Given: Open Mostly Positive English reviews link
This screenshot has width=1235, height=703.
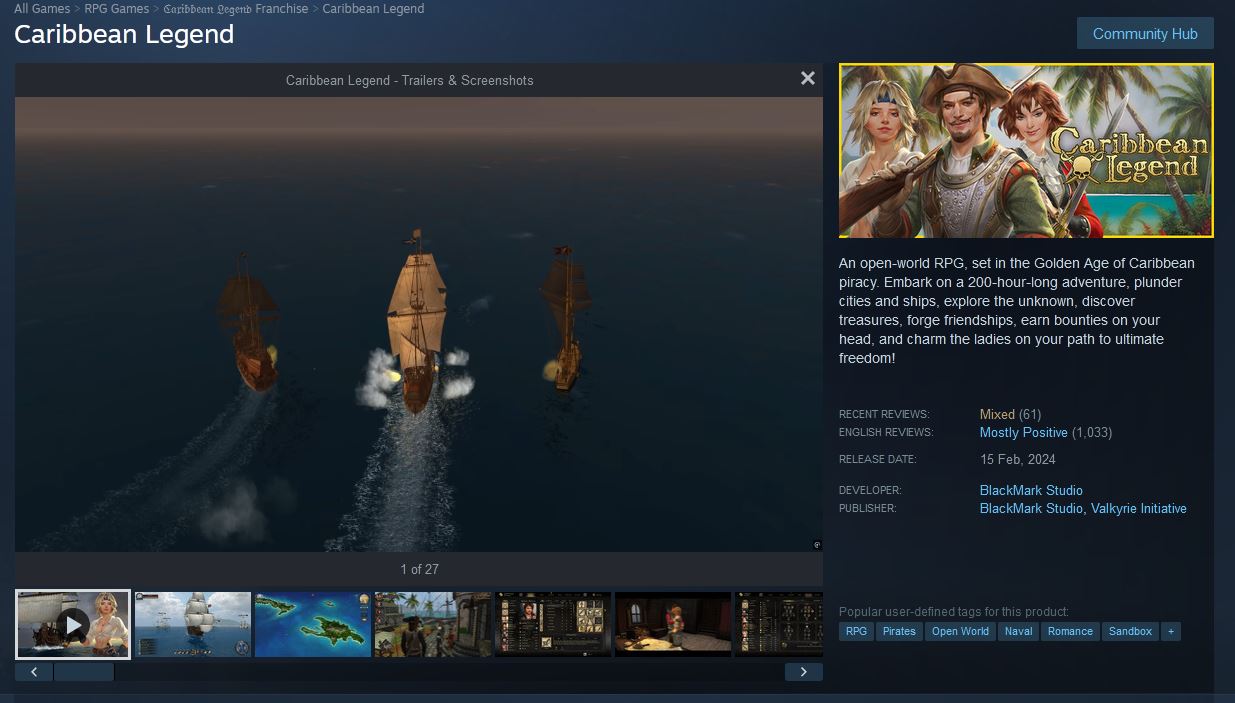Looking at the screenshot, I should pos(1024,433).
